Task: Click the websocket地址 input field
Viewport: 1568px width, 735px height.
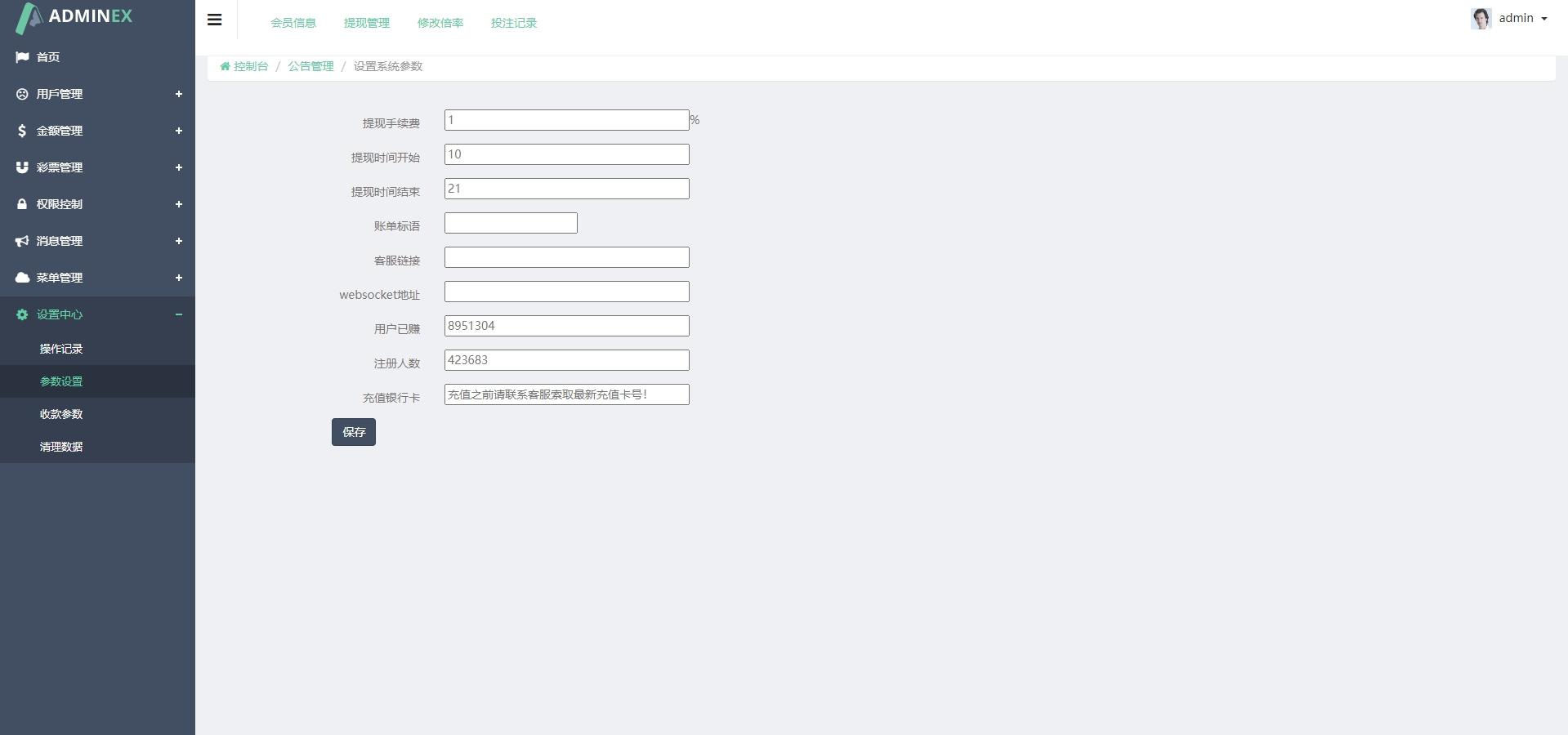Action: [x=567, y=292]
